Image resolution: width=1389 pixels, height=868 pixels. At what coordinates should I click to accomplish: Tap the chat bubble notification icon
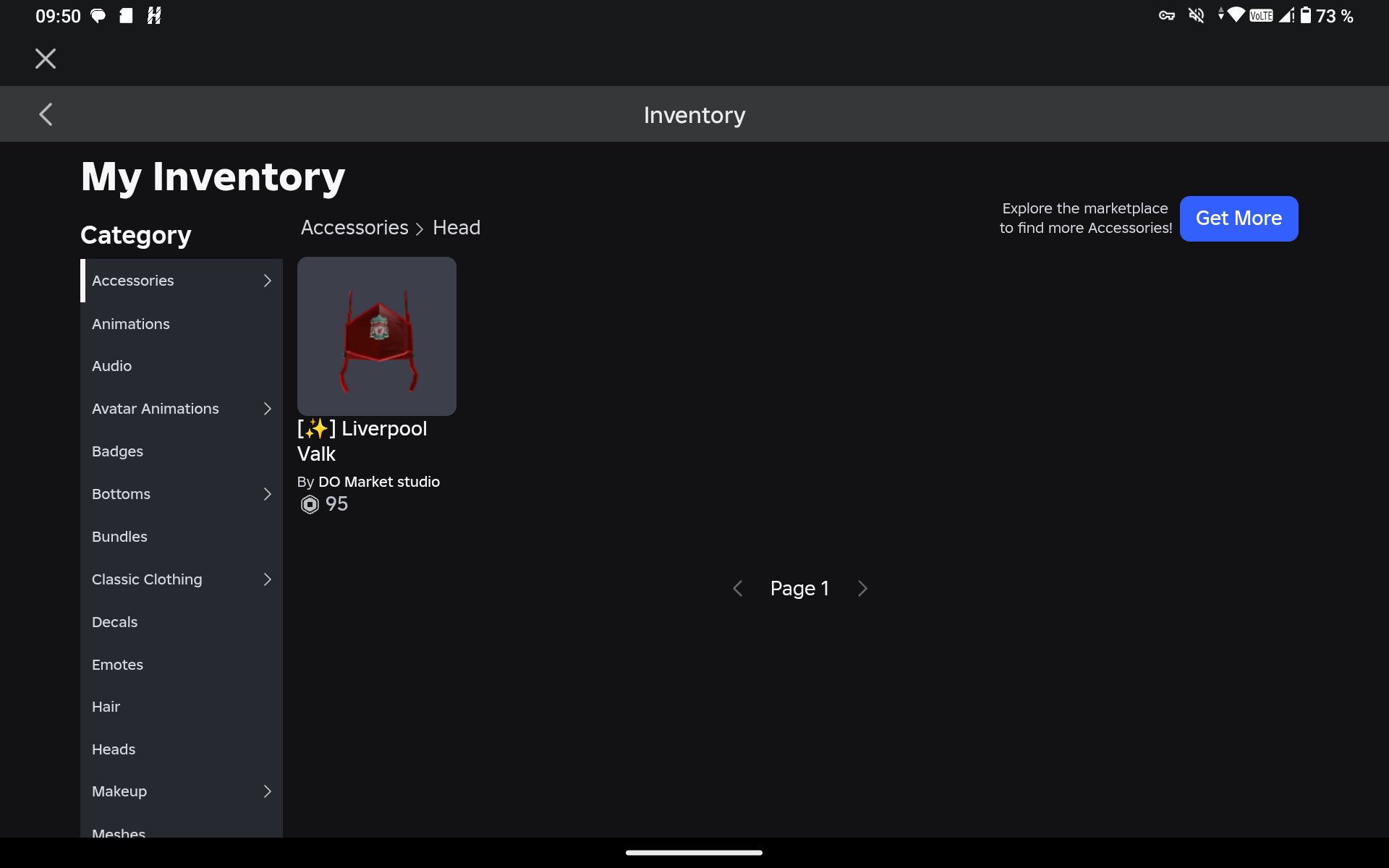[x=98, y=15]
